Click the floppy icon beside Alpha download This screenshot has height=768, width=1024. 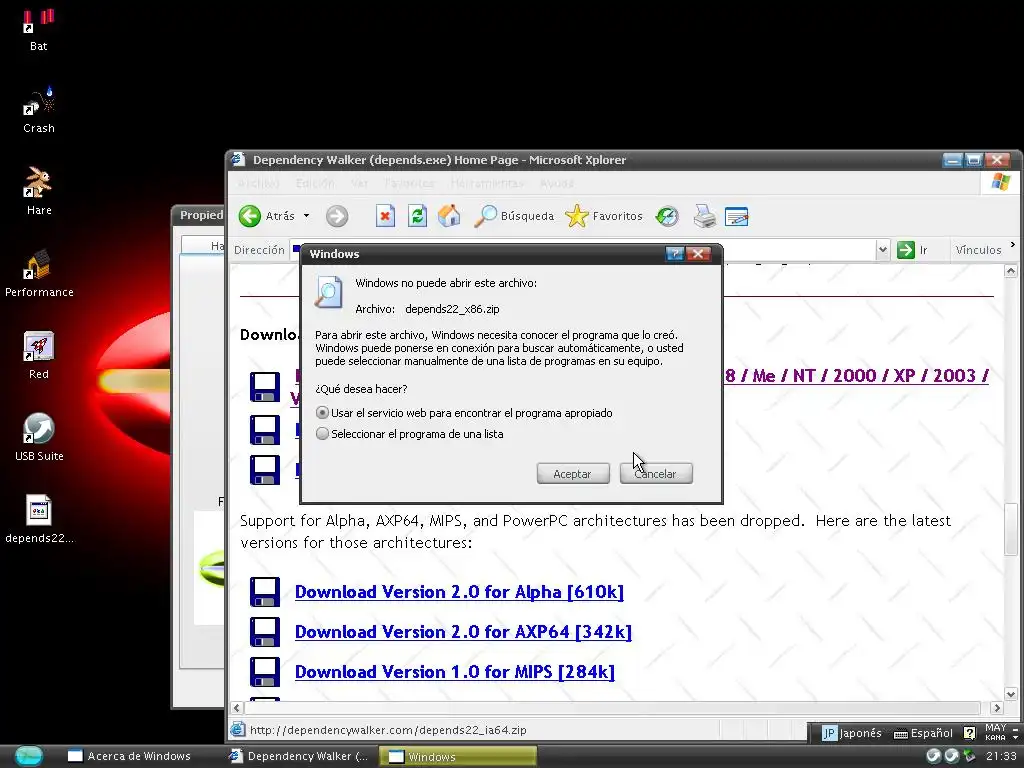264,592
